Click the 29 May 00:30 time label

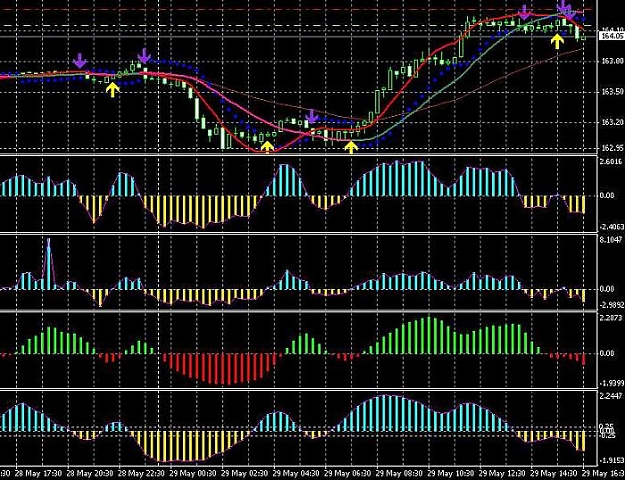(192, 474)
